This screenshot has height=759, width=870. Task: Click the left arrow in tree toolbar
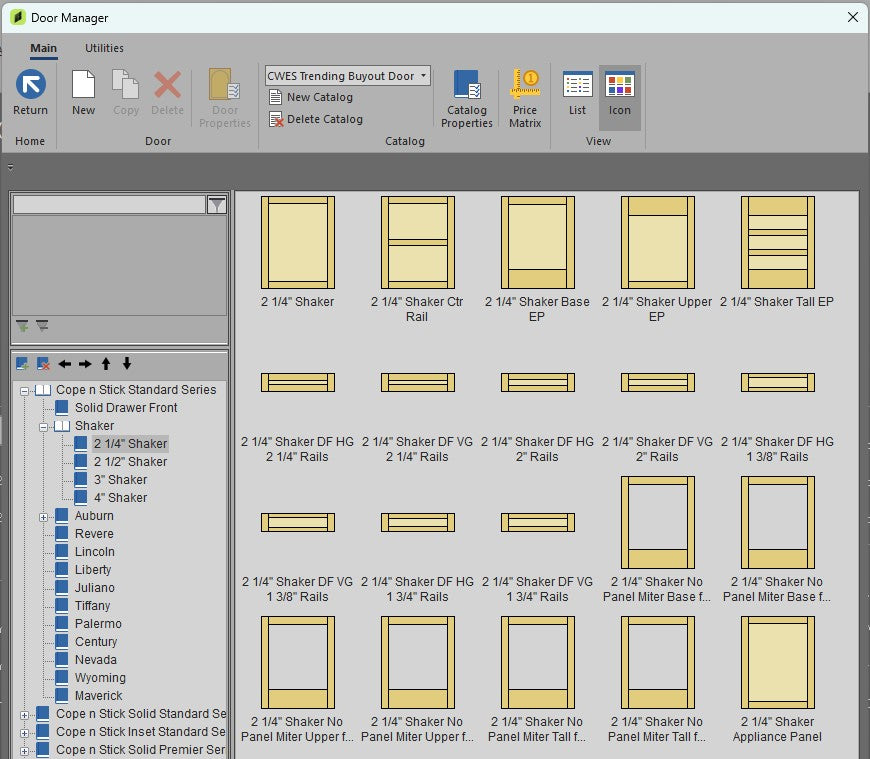click(x=64, y=364)
